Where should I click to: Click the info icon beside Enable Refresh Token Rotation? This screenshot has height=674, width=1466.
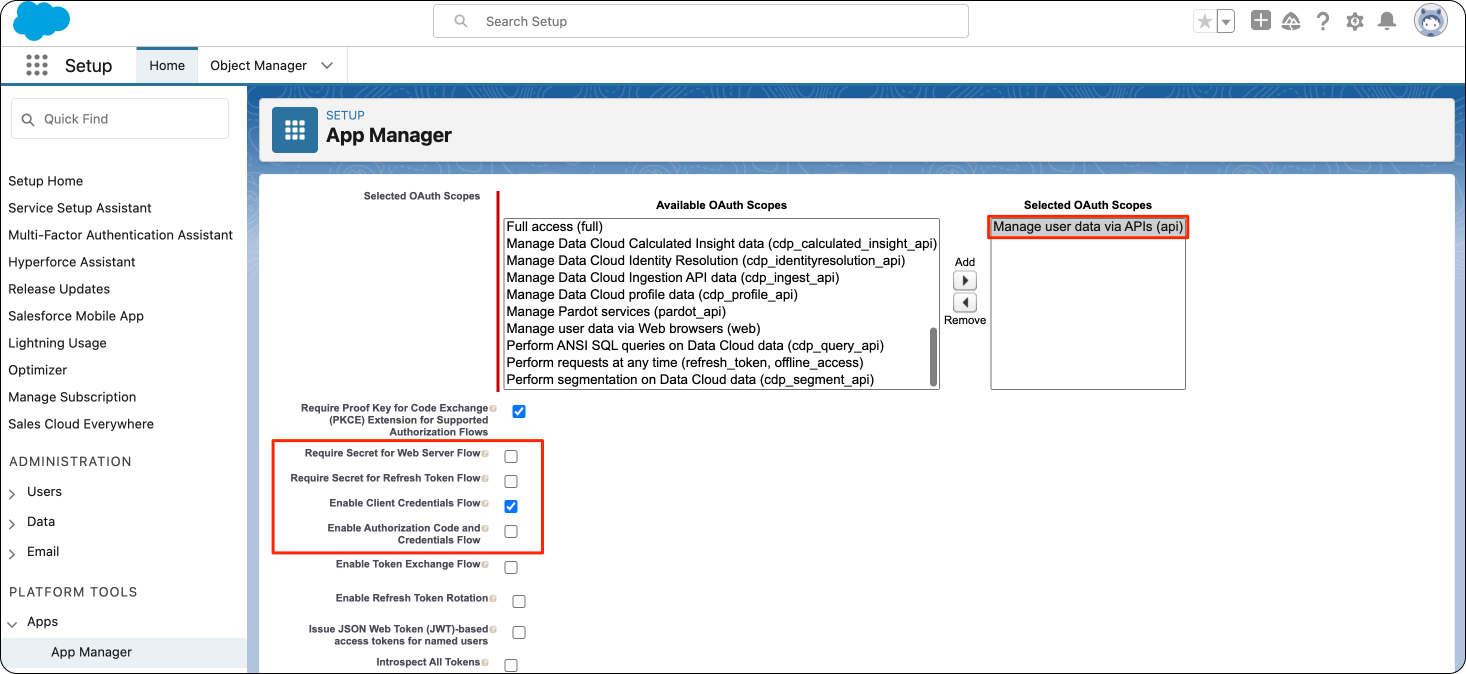pos(493,598)
